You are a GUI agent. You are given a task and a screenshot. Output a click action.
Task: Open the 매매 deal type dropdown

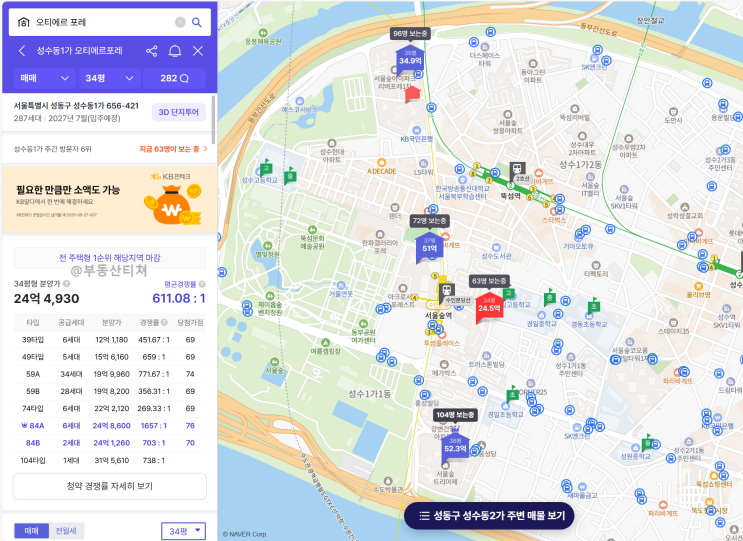44,78
